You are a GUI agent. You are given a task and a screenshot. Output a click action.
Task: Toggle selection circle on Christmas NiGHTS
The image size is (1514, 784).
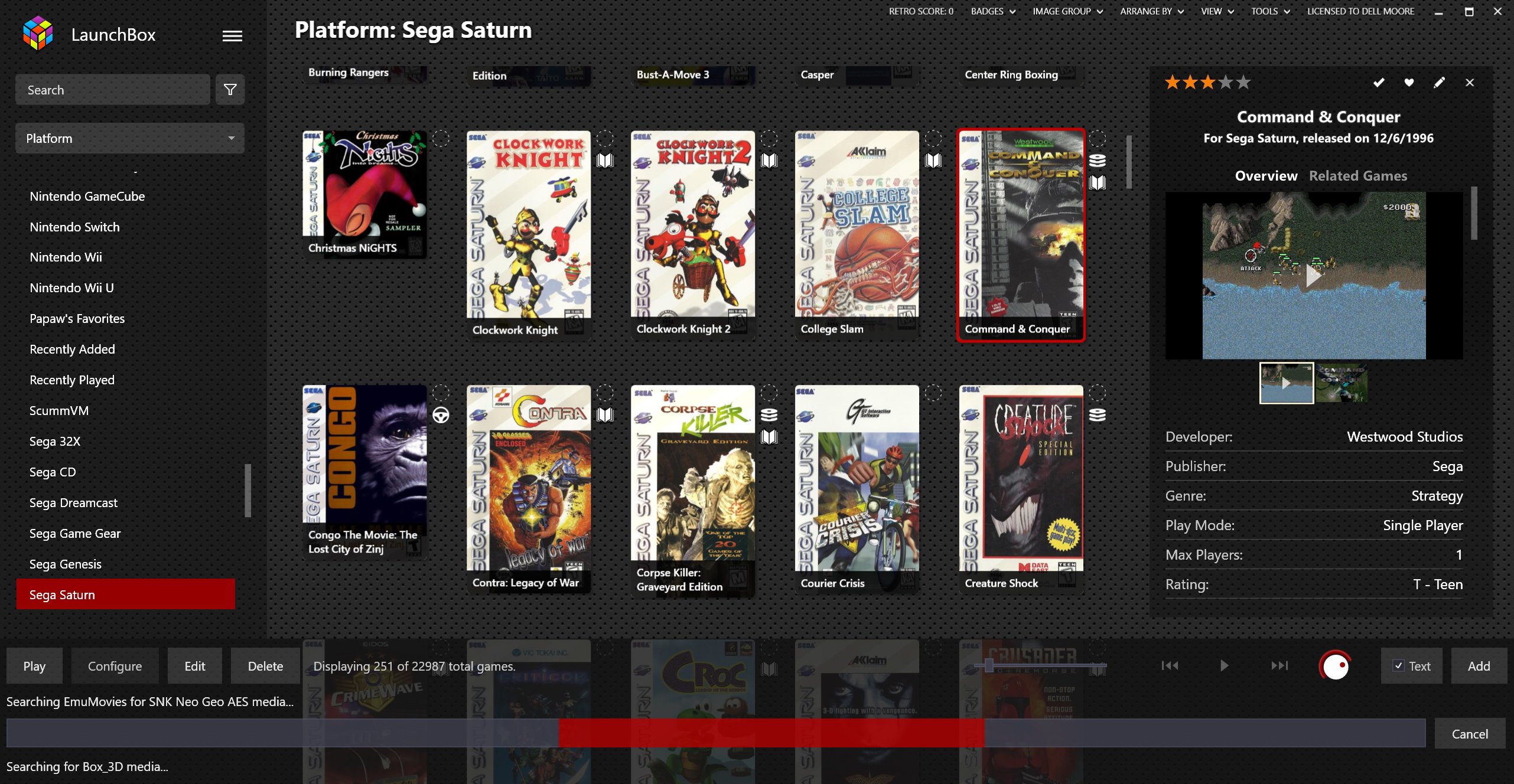[x=441, y=139]
